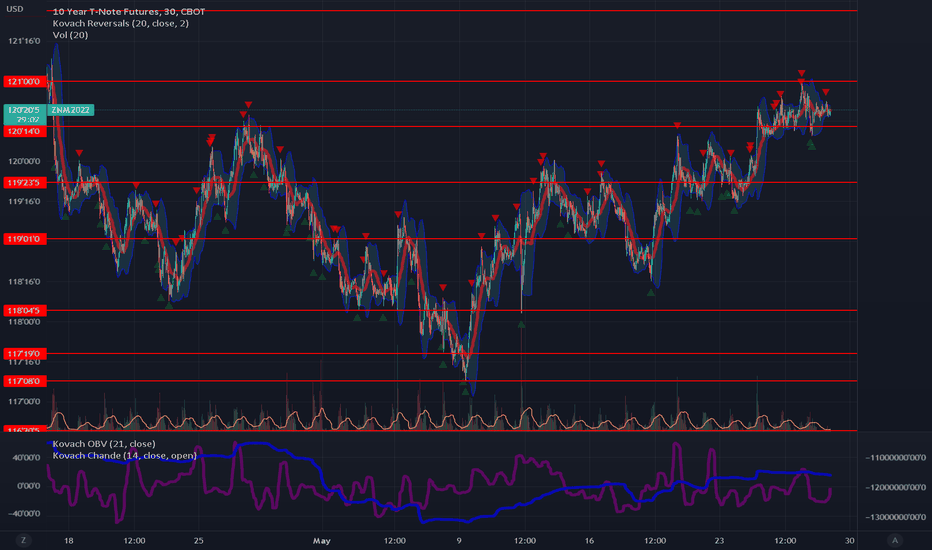Screen dimensions: 932x550
Task: Select the Vol (20) indicator label
Action: (x=70, y=35)
